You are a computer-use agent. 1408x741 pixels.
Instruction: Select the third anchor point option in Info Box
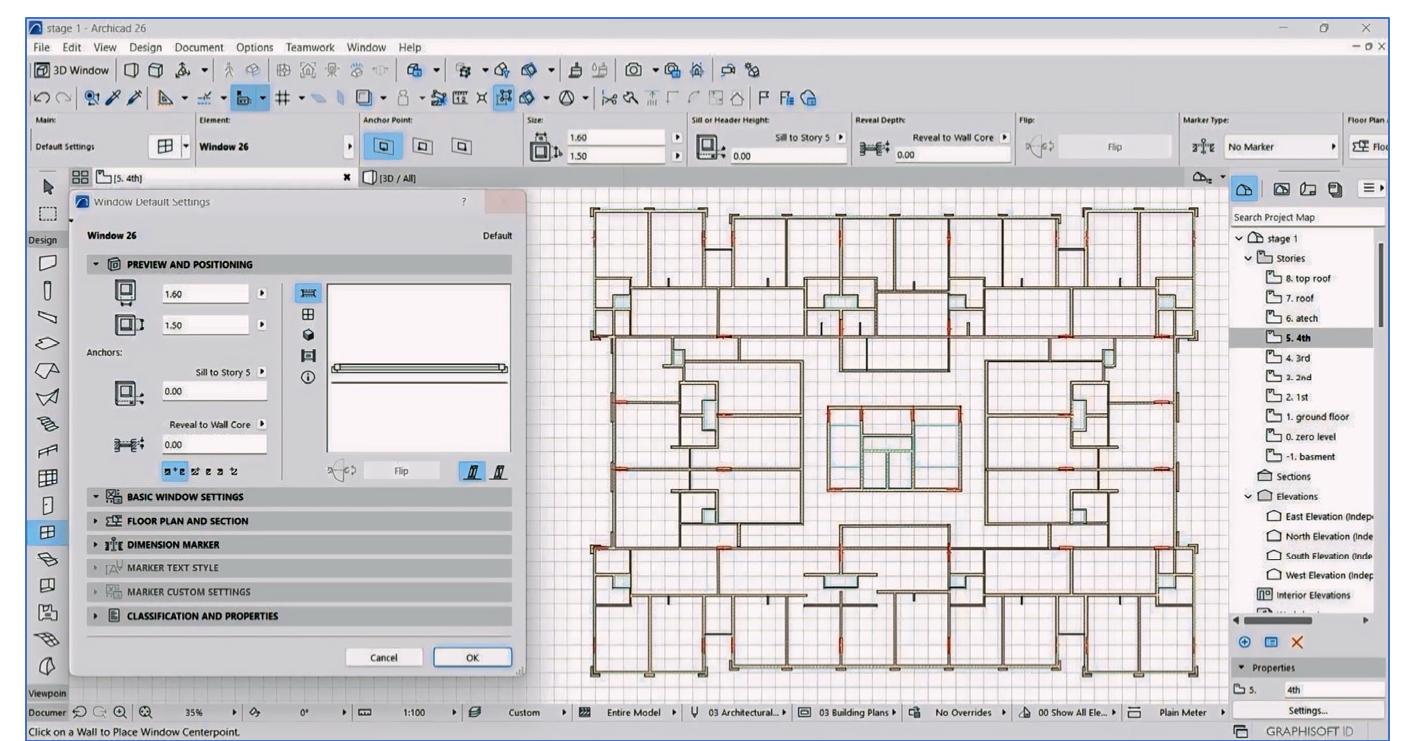pyautogui.click(x=462, y=148)
